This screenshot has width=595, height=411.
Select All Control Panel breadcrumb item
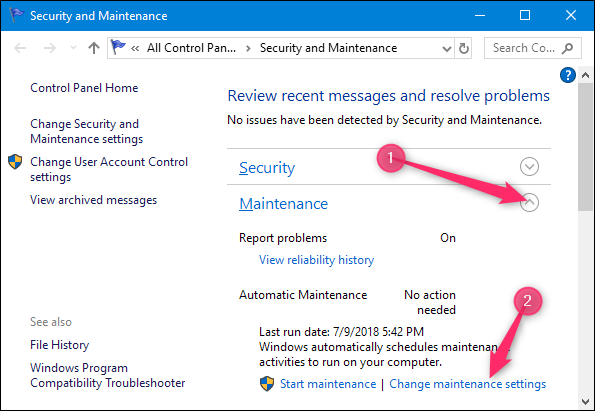pos(191,48)
